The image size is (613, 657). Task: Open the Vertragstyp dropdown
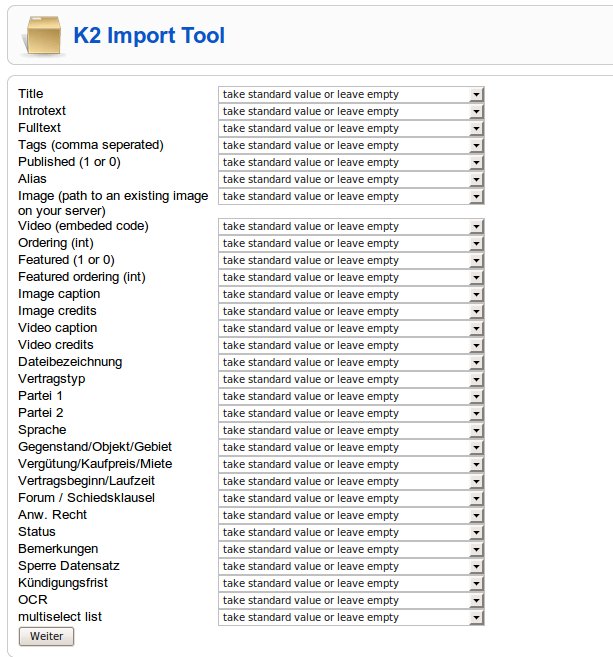click(351, 379)
